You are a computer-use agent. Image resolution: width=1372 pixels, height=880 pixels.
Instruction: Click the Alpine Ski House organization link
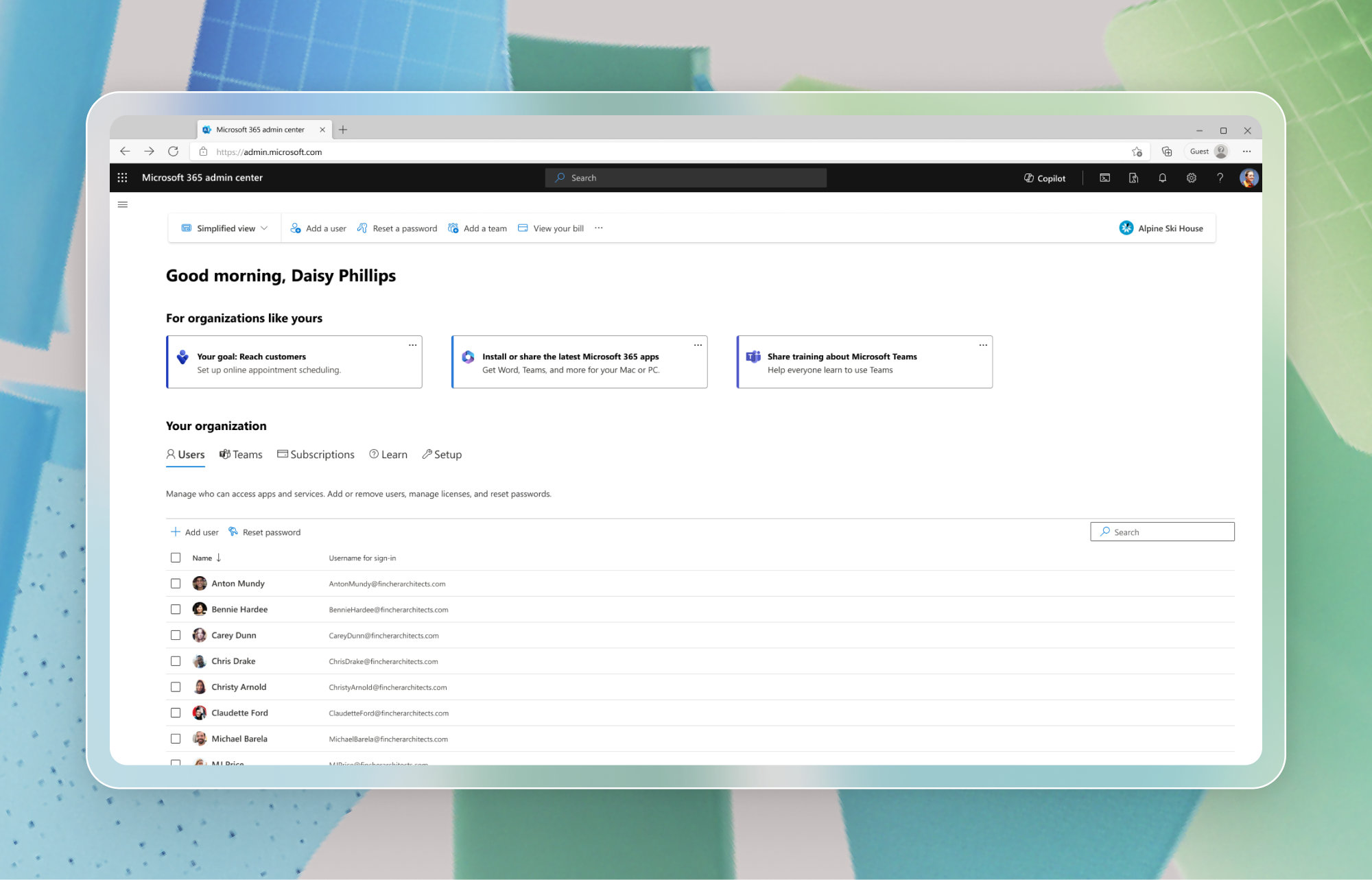click(1162, 228)
